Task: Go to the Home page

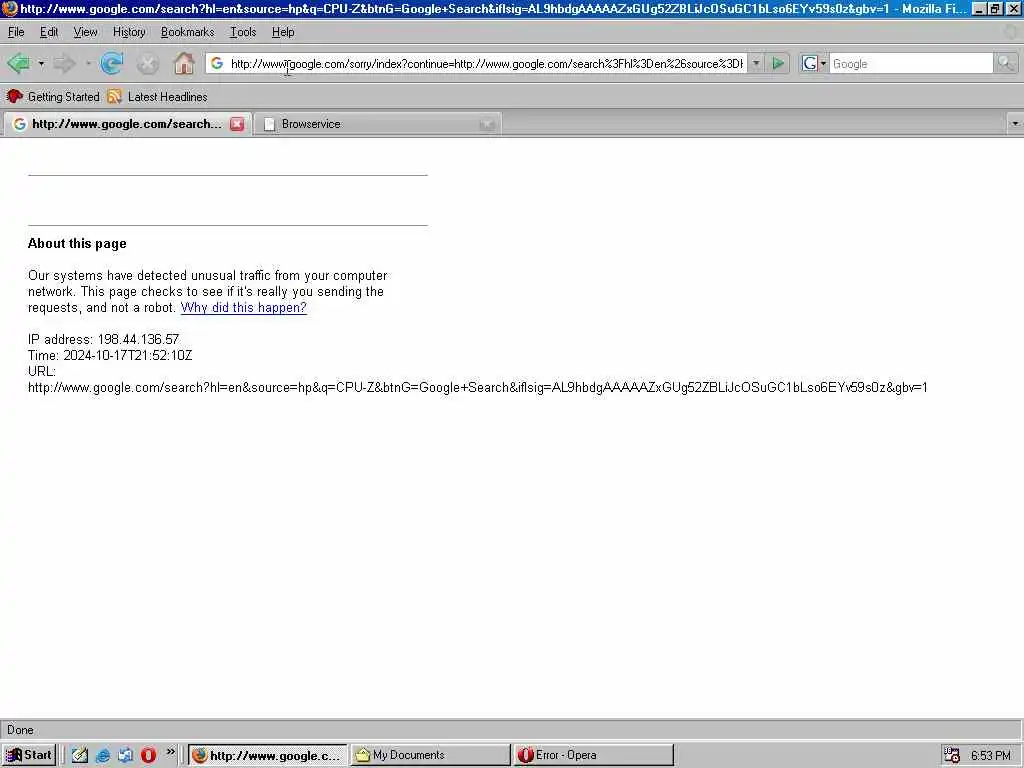Action: 184,63
